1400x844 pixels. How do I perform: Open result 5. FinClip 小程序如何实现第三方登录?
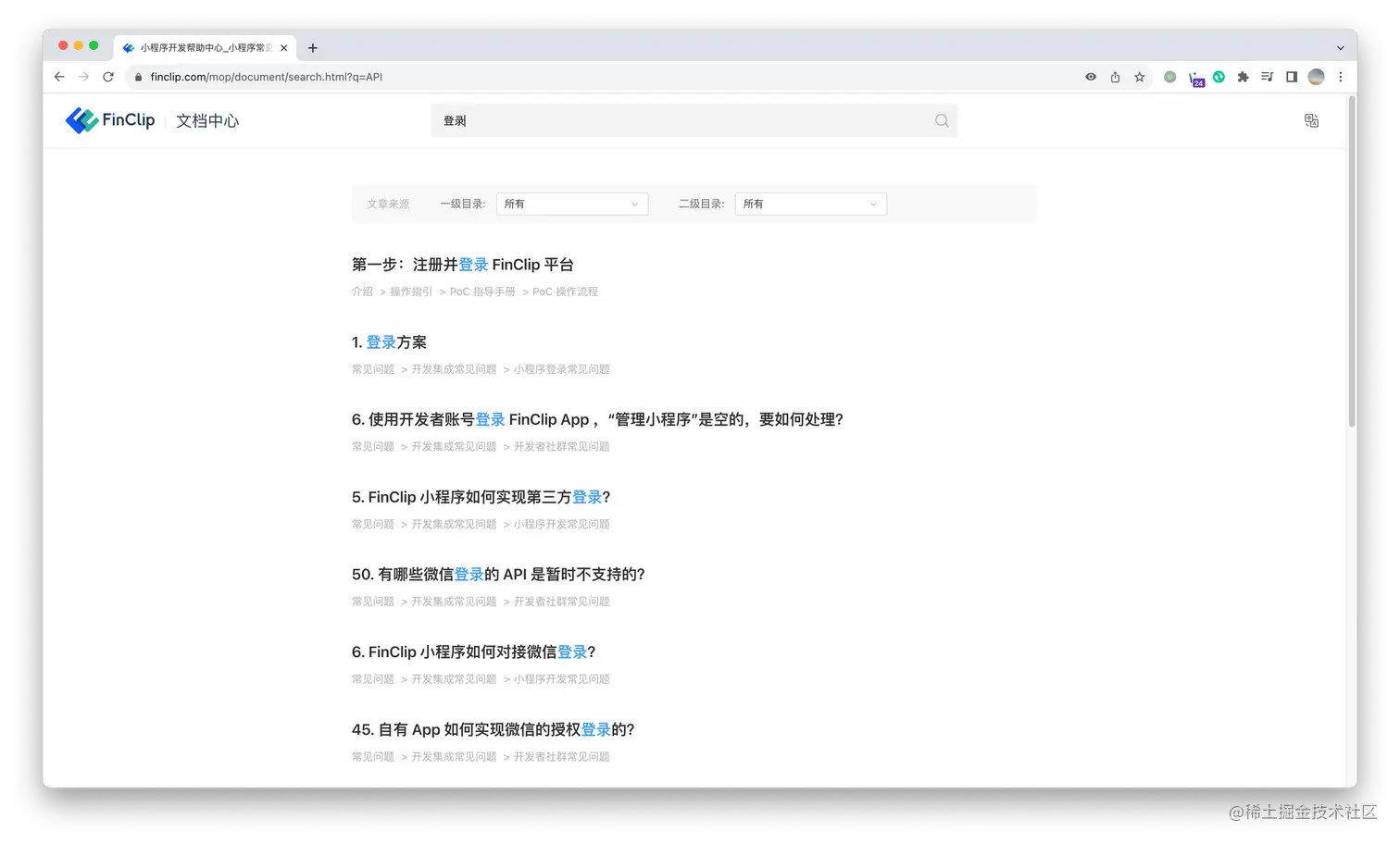click(x=481, y=497)
